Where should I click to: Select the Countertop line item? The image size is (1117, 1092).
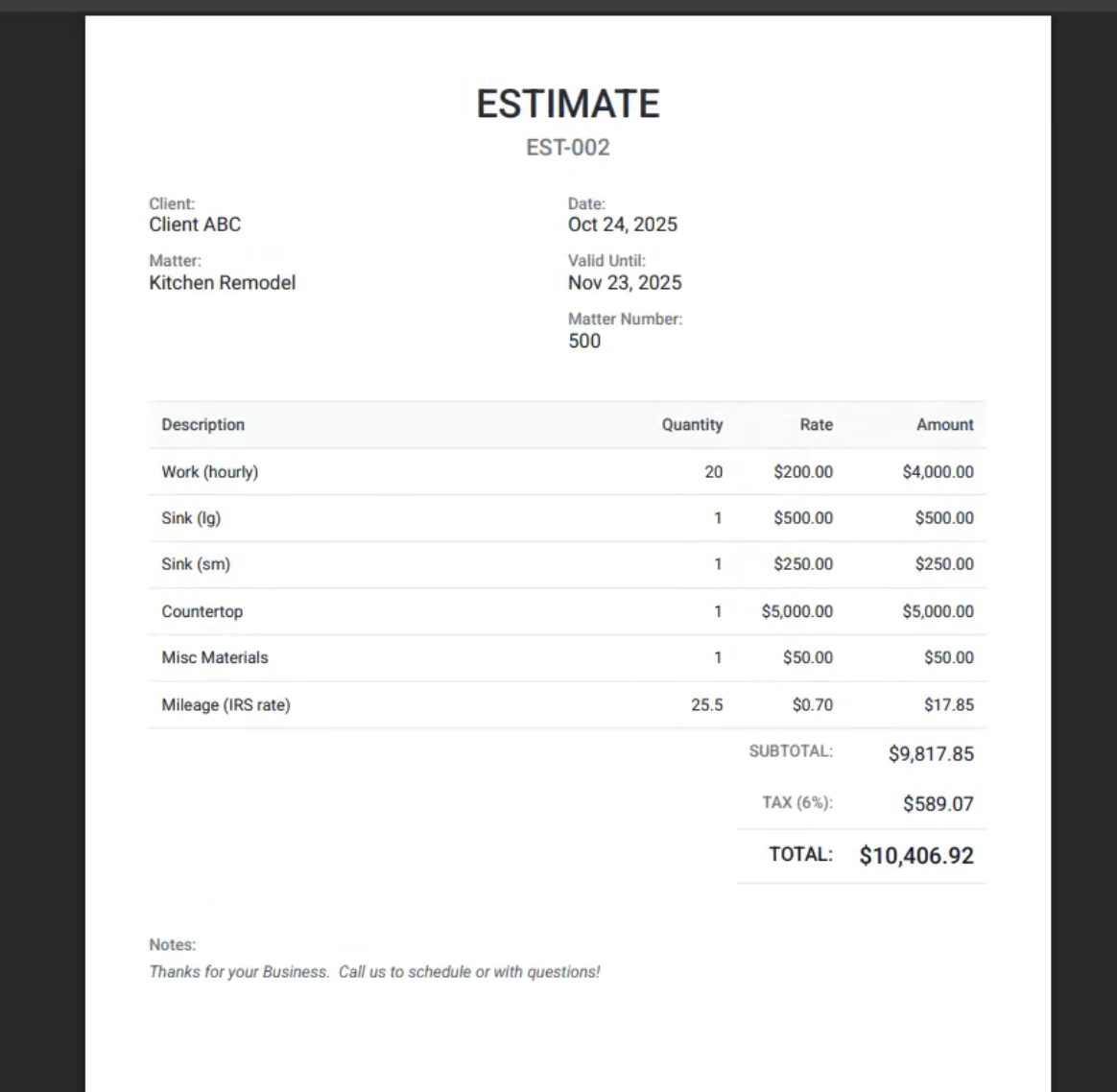click(x=202, y=610)
